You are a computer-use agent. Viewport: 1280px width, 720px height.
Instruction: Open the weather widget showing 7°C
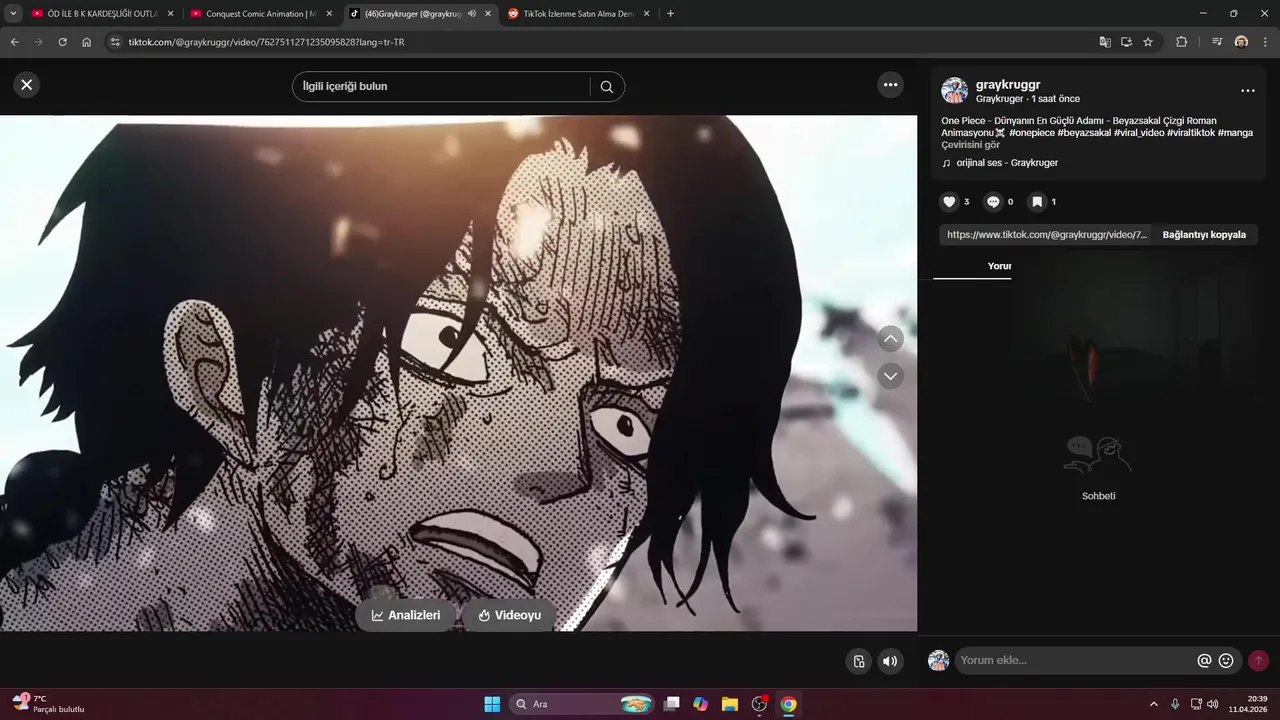pos(48,704)
